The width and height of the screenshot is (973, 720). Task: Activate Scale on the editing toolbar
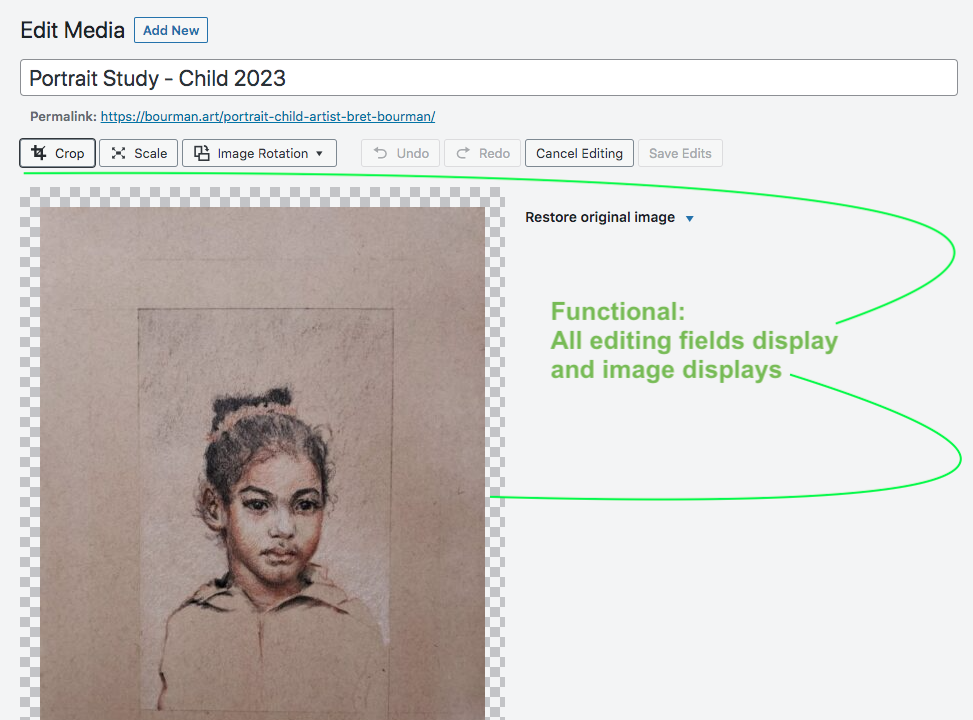pyautogui.click(x=138, y=153)
